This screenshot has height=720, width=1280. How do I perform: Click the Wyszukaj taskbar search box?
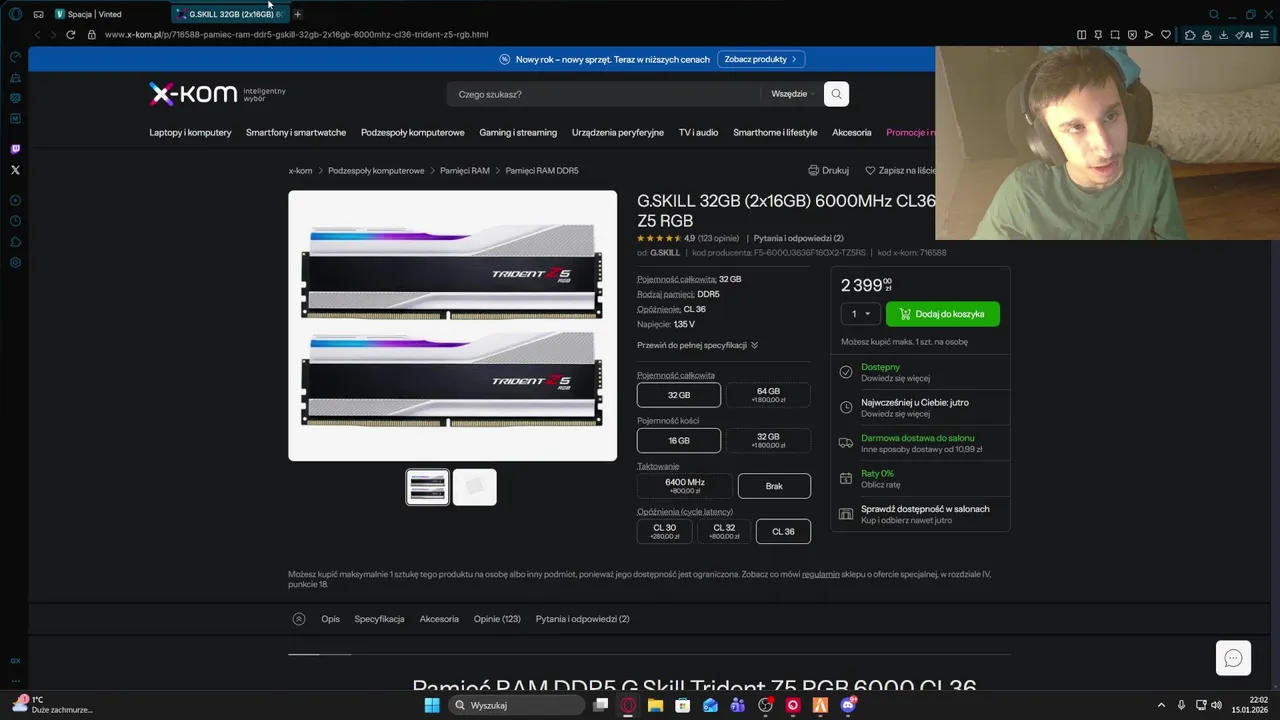(x=515, y=705)
